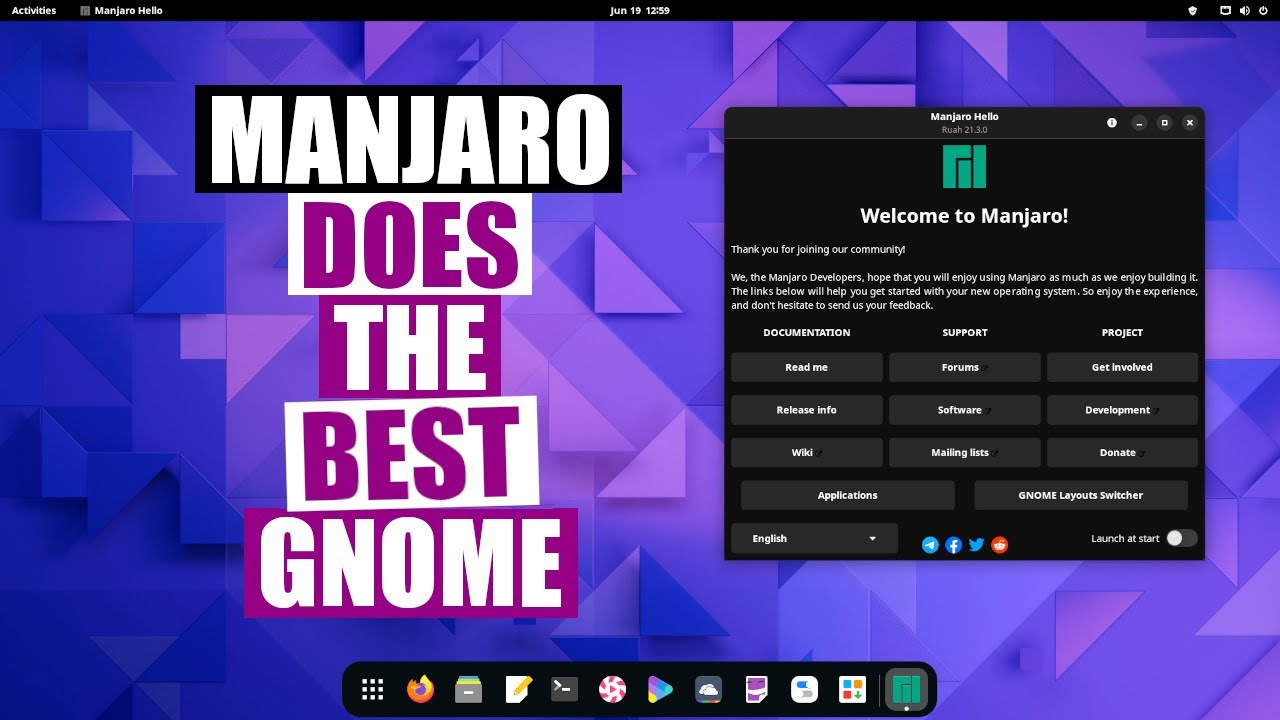The width and height of the screenshot is (1280, 720).
Task: Click the volume speaker icon in top bar
Action: pyautogui.click(x=1245, y=10)
